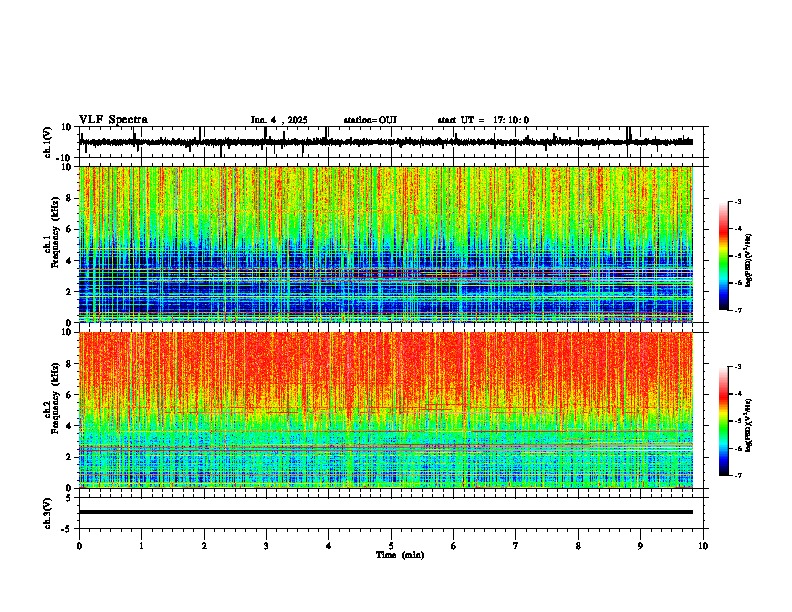Click time axis tick label "6"
The image size is (792, 612).
pos(454,546)
